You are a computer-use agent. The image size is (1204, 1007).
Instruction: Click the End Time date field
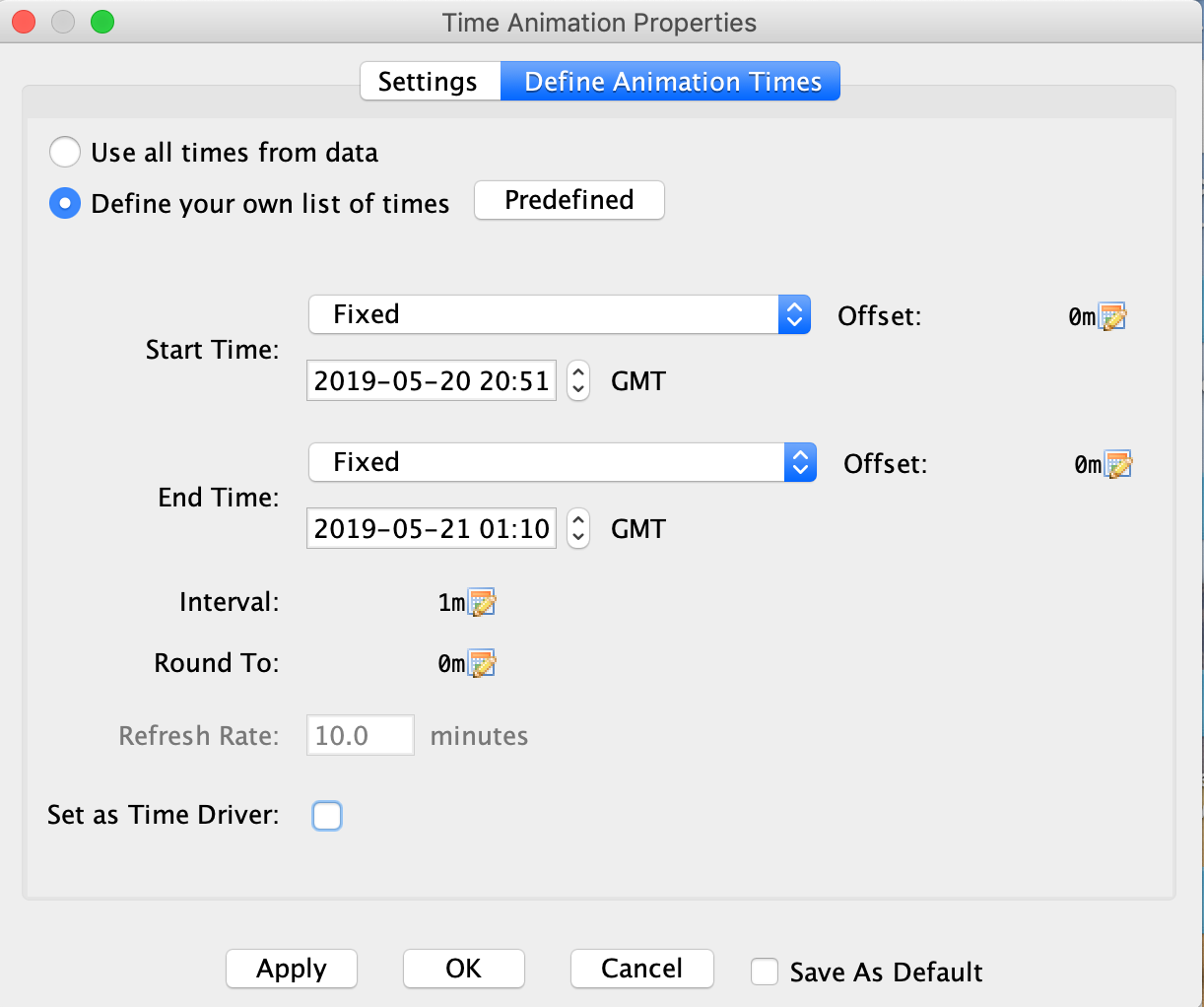coord(432,529)
